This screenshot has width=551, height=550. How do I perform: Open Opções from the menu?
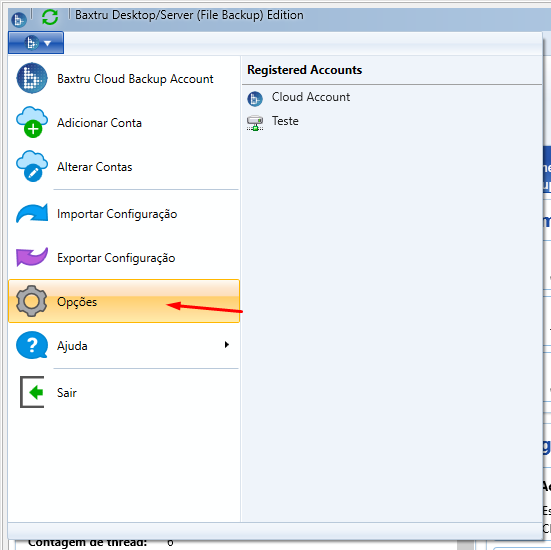pyautogui.click(x=124, y=301)
